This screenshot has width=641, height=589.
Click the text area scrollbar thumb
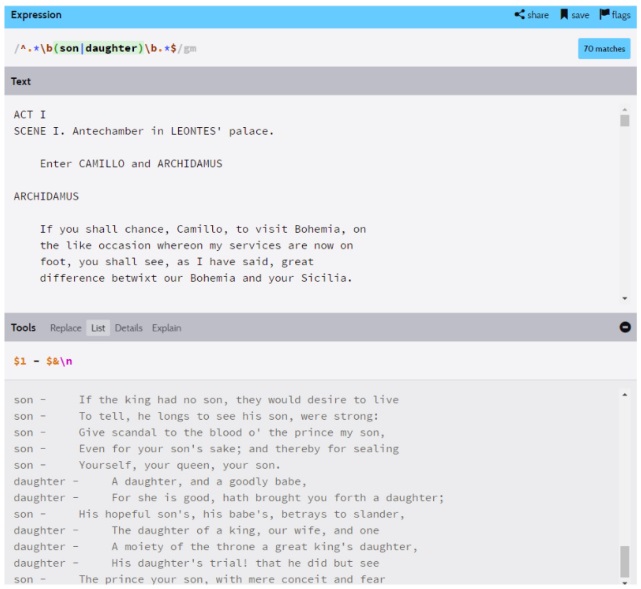(x=625, y=120)
